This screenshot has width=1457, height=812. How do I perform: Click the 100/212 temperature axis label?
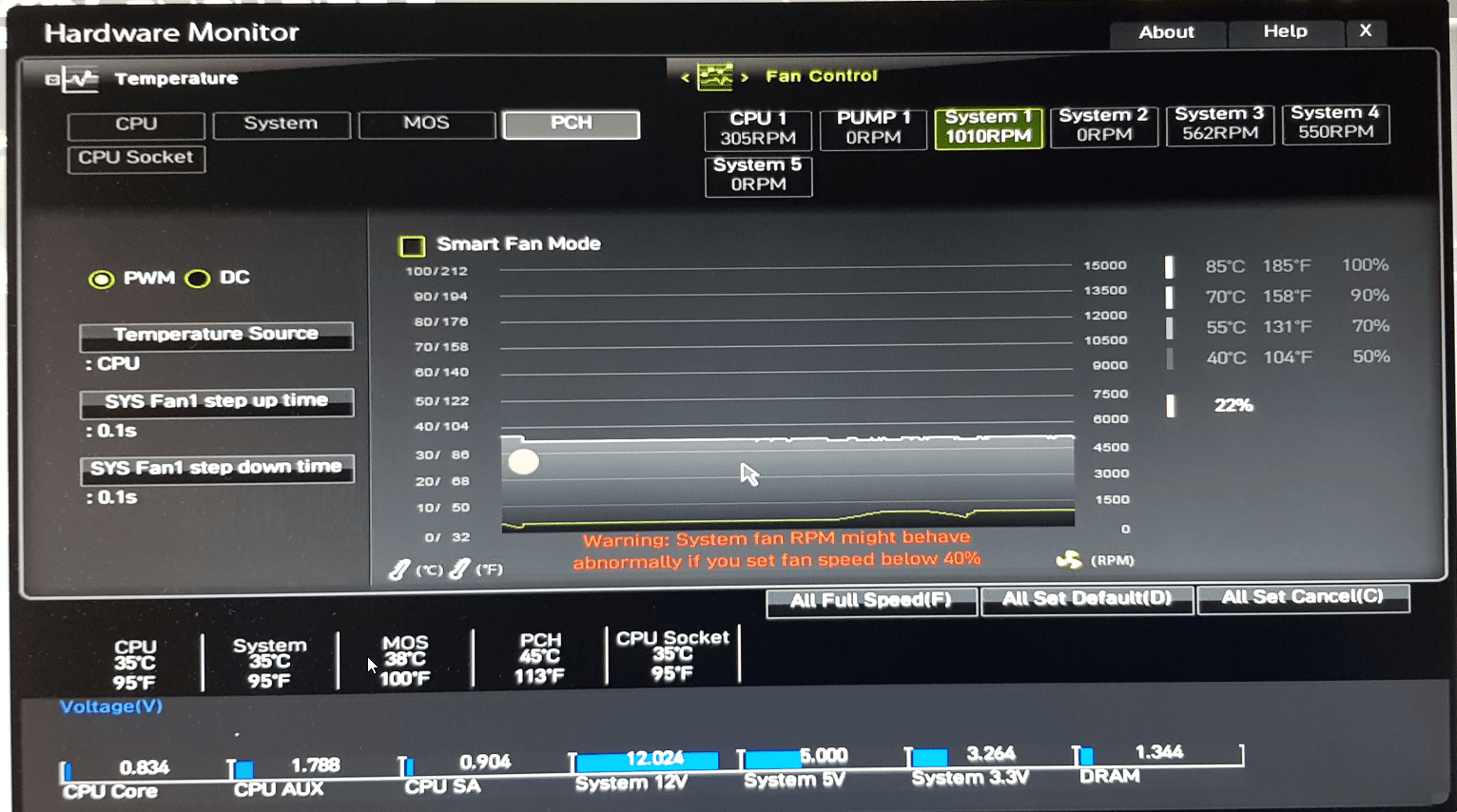(437, 271)
